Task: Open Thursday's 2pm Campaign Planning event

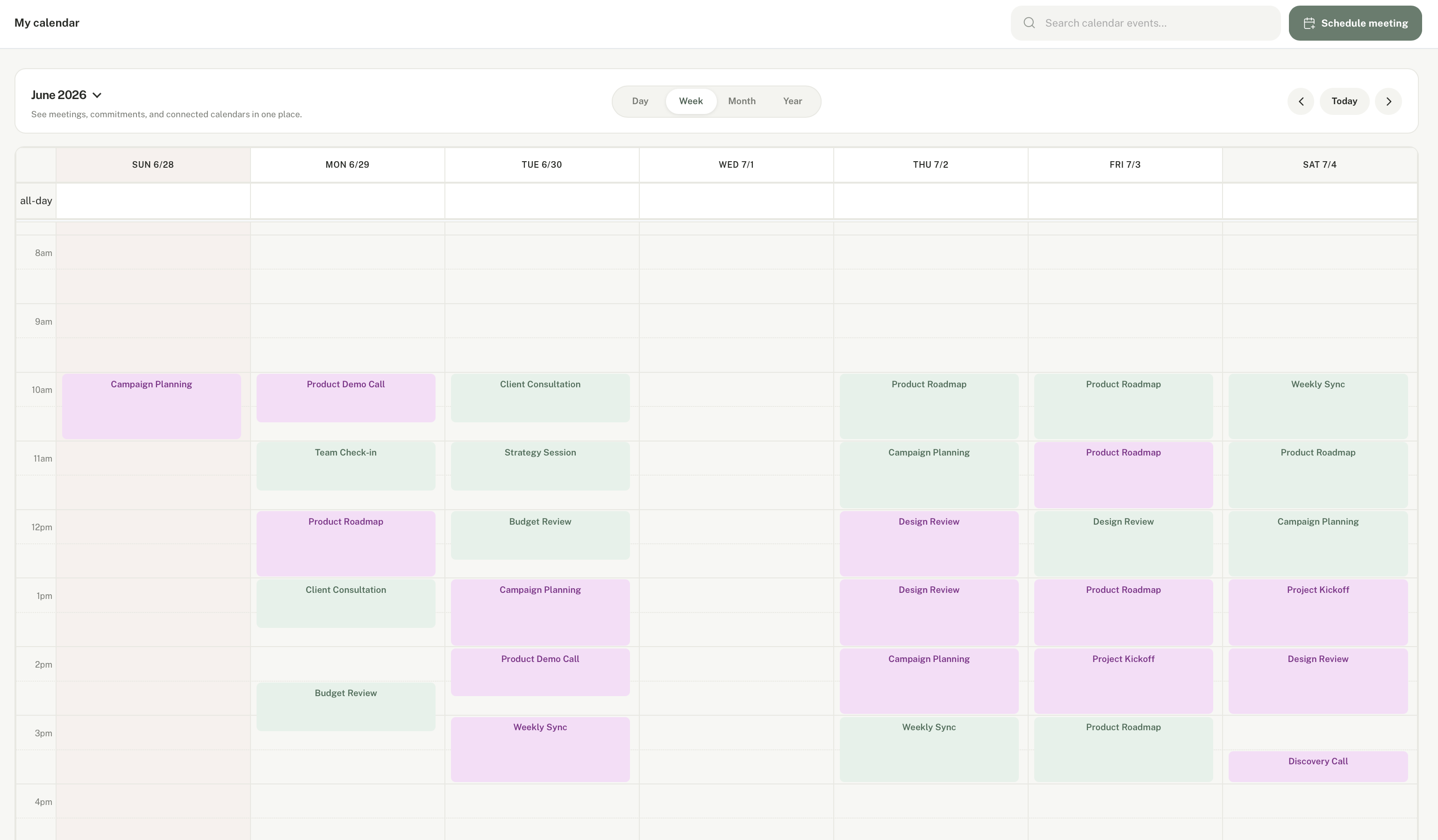Action: pos(929,681)
